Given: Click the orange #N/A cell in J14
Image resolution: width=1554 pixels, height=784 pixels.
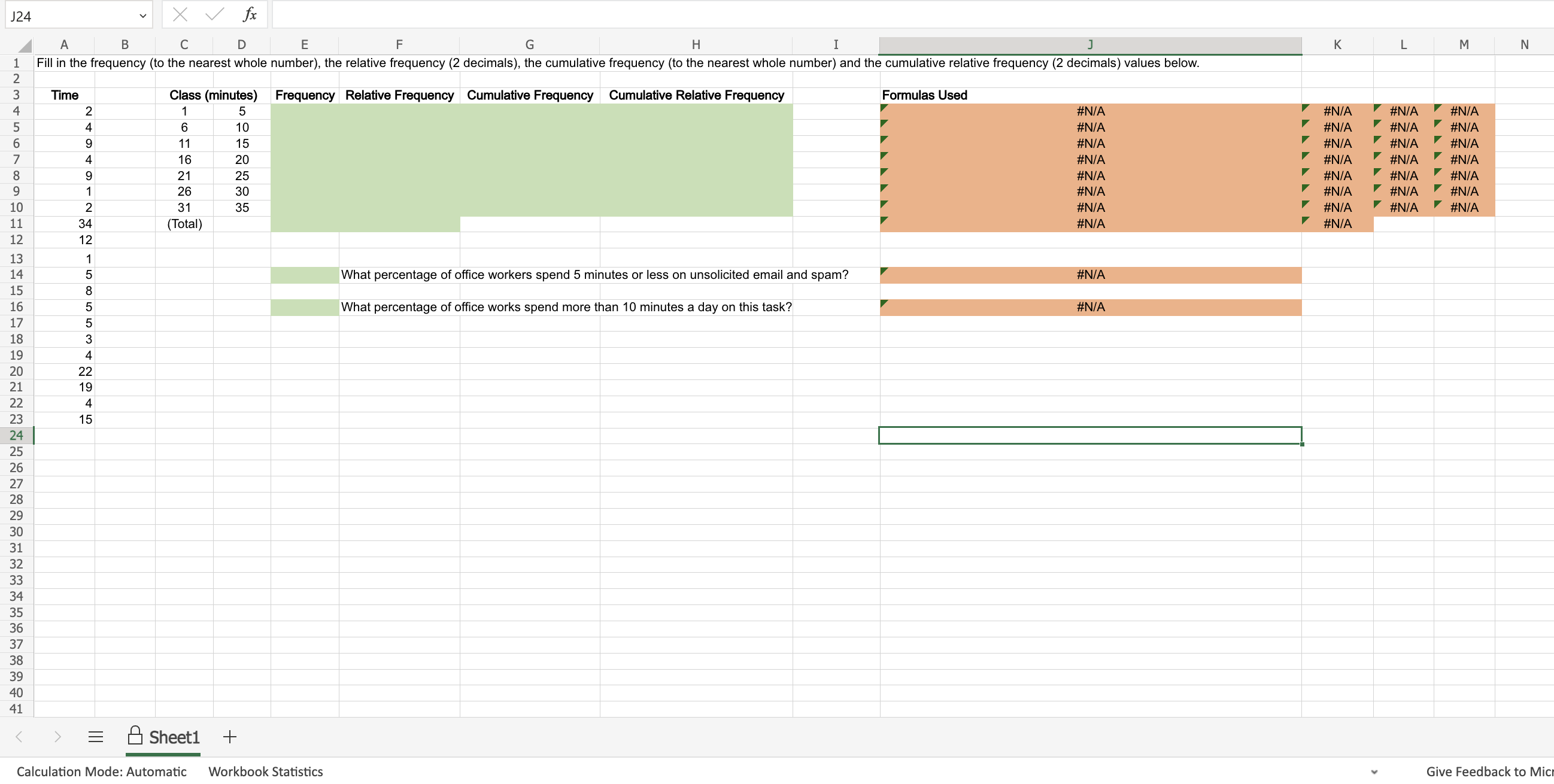Looking at the screenshot, I should pos(1089,275).
